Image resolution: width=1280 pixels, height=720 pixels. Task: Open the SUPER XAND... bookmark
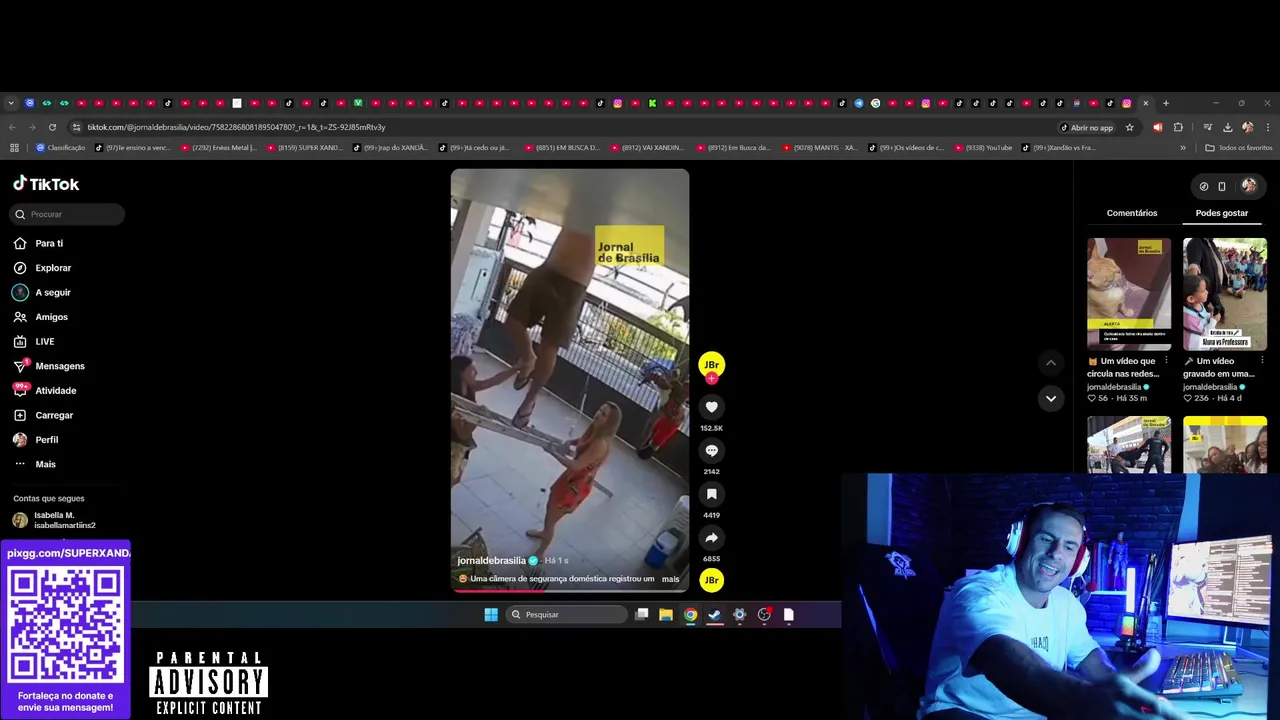coord(303,148)
